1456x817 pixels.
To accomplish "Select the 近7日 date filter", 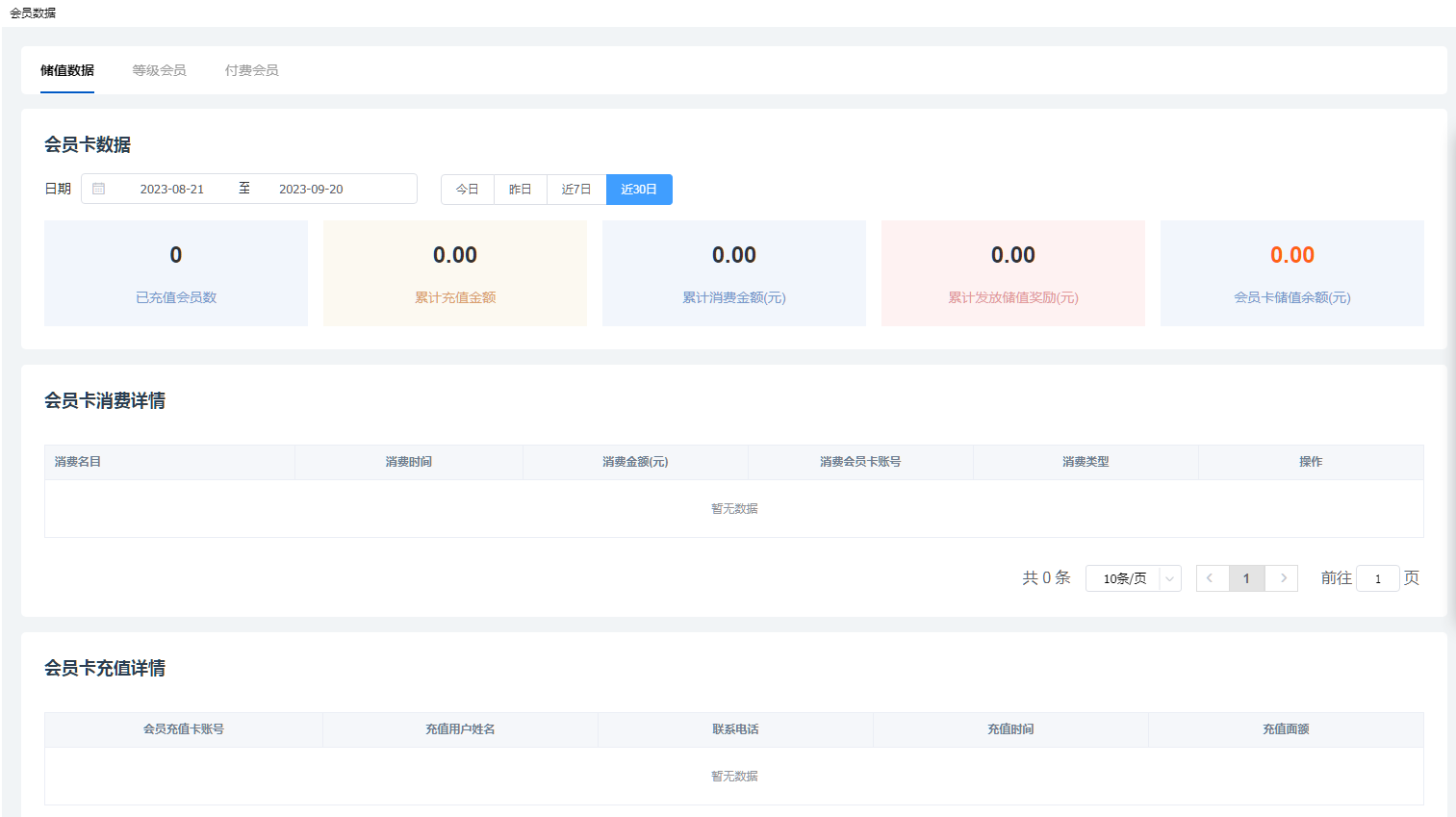I will click(576, 190).
